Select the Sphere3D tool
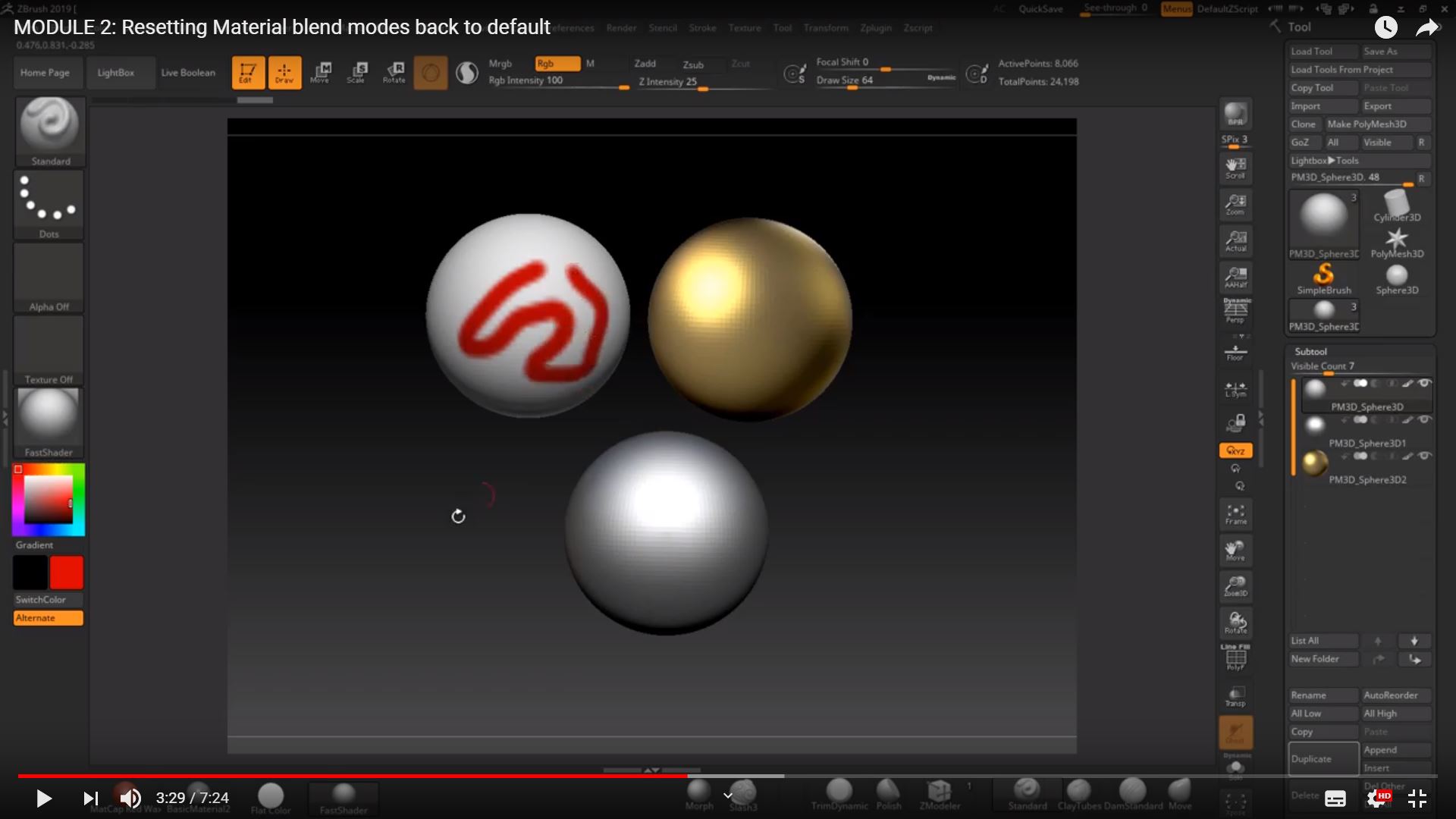The width and height of the screenshot is (1456, 819). point(1397,279)
